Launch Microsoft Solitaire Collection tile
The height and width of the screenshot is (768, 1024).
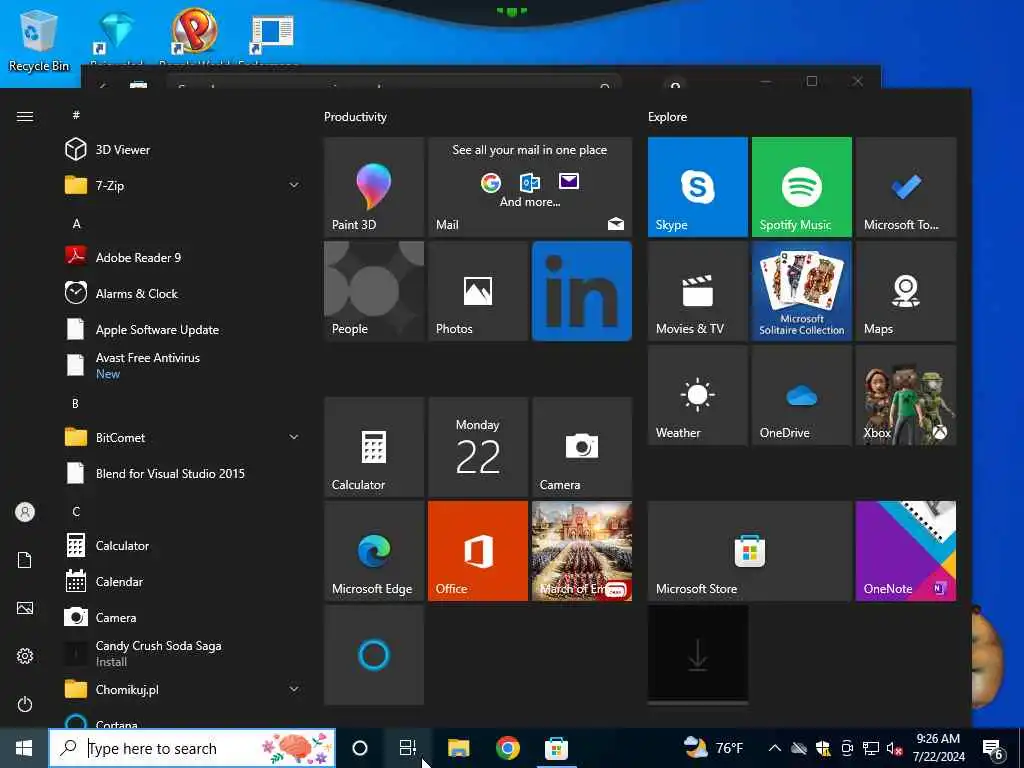coord(801,291)
